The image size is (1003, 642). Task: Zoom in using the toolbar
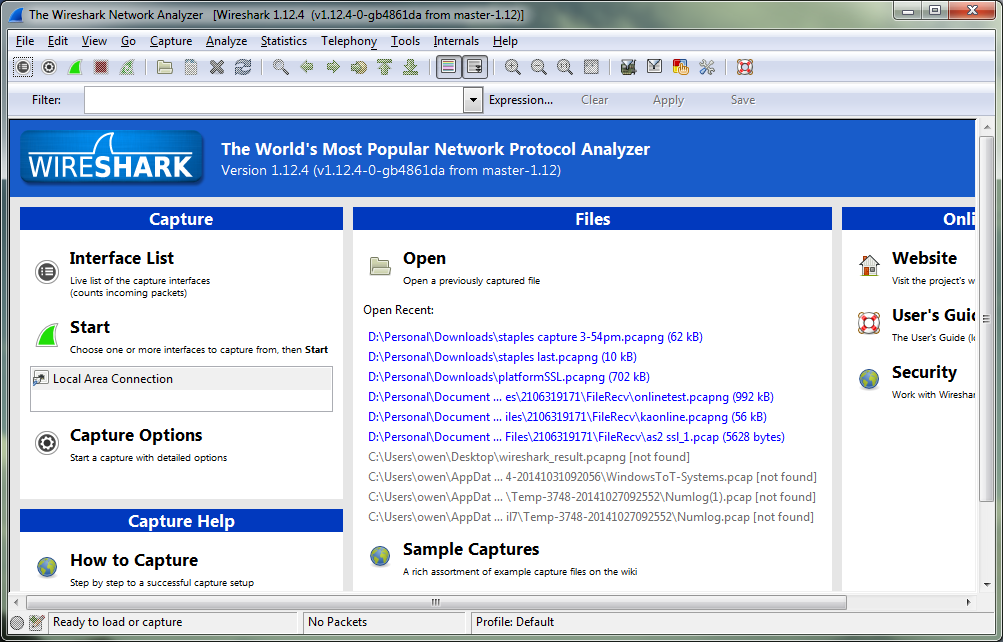(512, 67)
